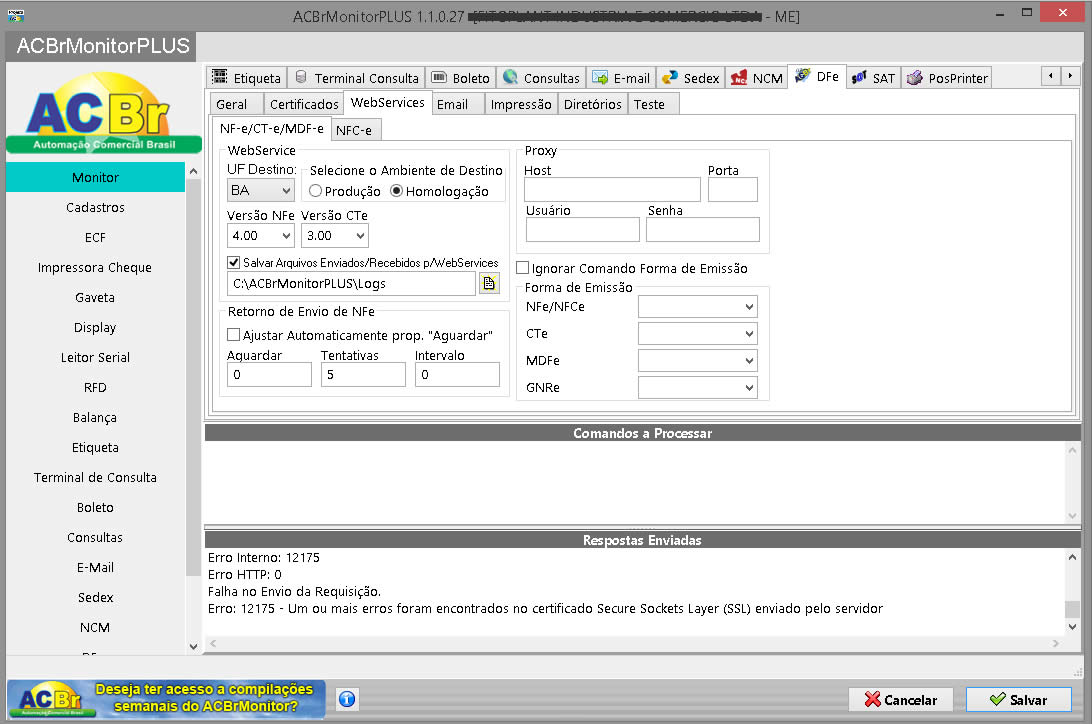
Task: Open the PosPrinter tab icon
Action: [914, 77]
